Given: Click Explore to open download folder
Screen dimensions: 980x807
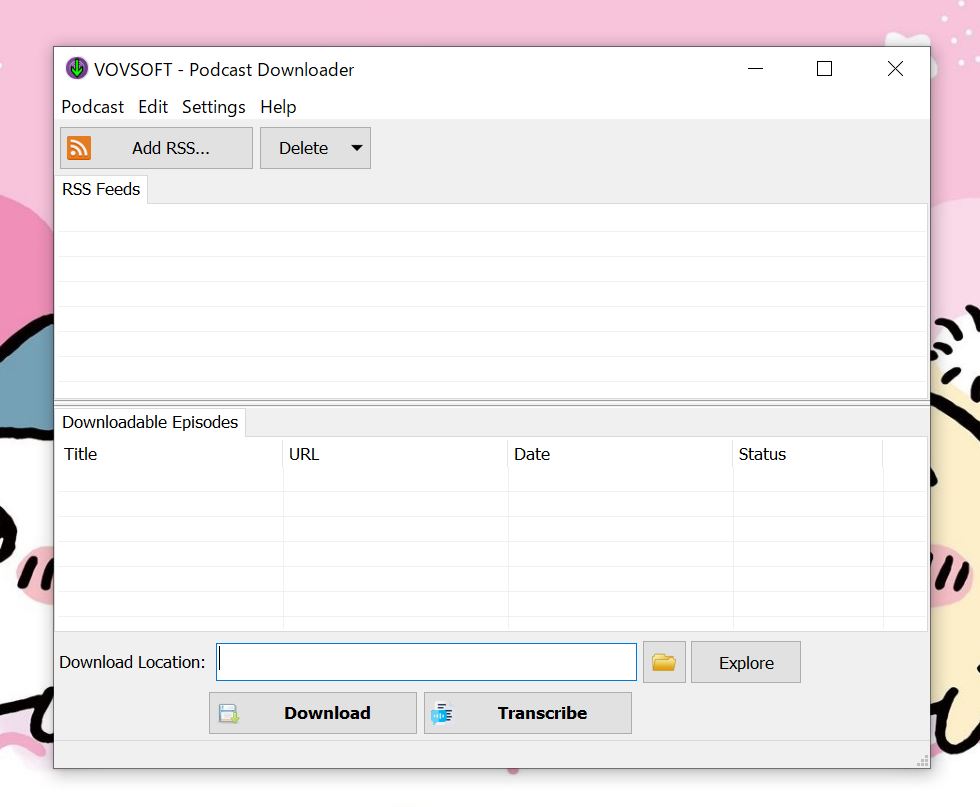Looking at the screenshot, I should [x=746, y=663].
